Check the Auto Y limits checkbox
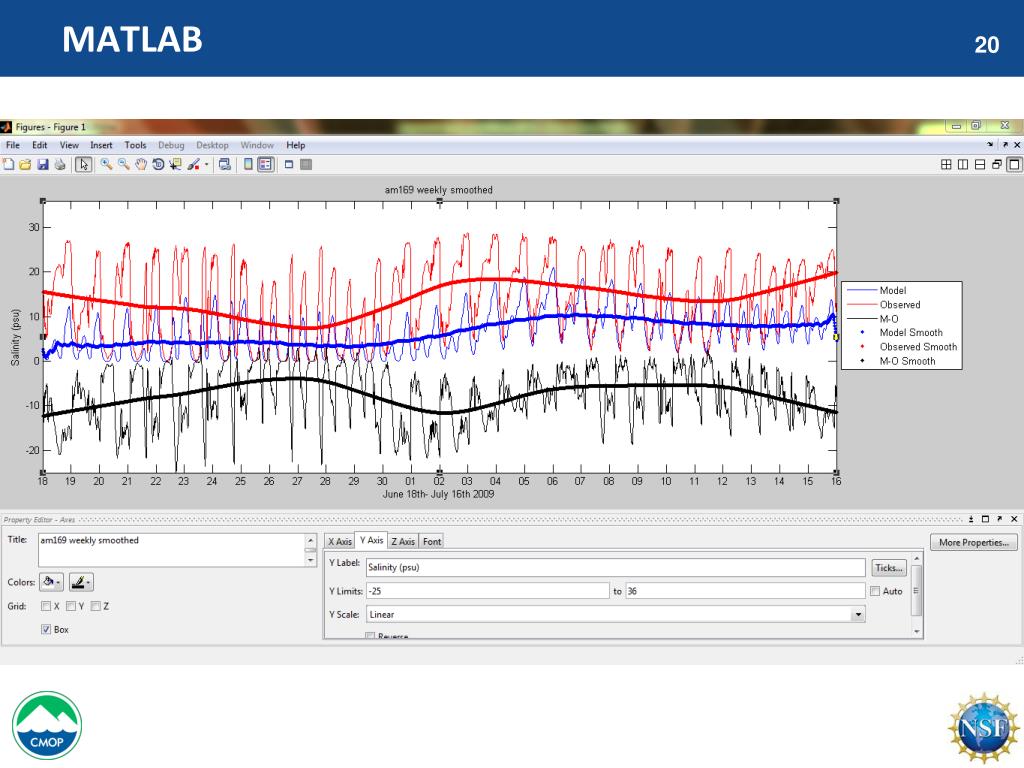The image size is (1024, 768). click(875, 591)
